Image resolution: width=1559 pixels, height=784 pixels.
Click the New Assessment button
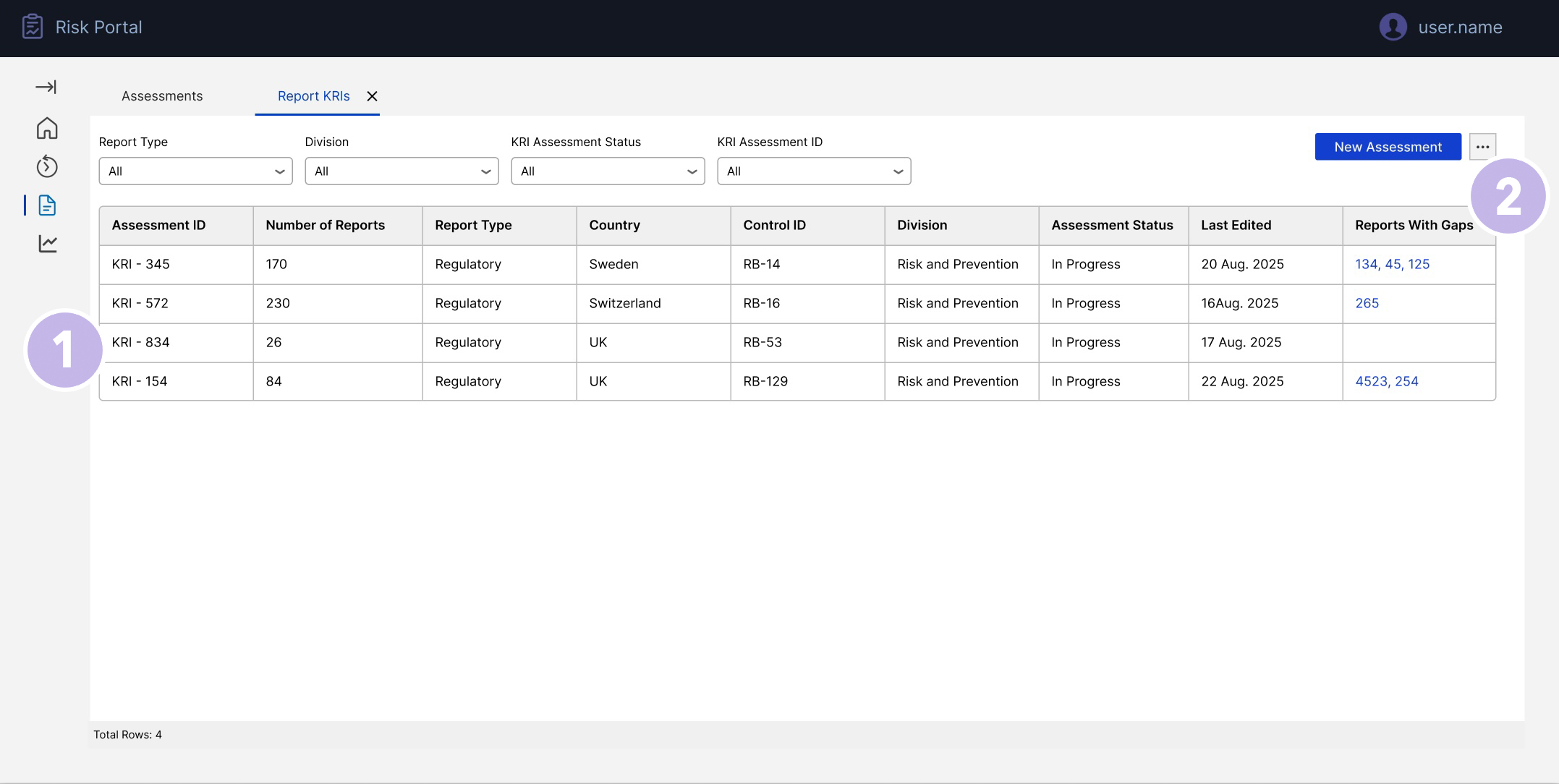click(1388, 147)
